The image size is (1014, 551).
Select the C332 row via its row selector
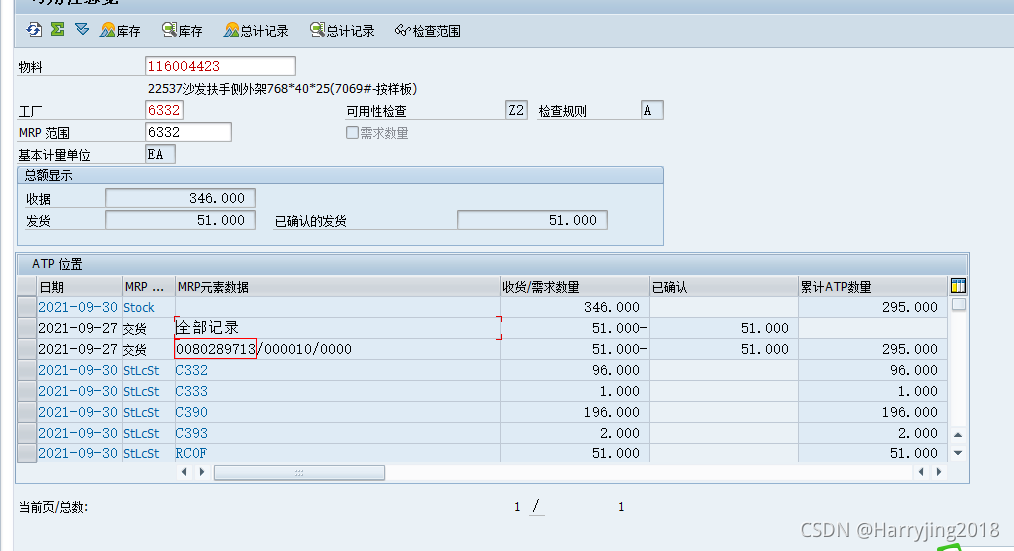(x=27, y=370)
